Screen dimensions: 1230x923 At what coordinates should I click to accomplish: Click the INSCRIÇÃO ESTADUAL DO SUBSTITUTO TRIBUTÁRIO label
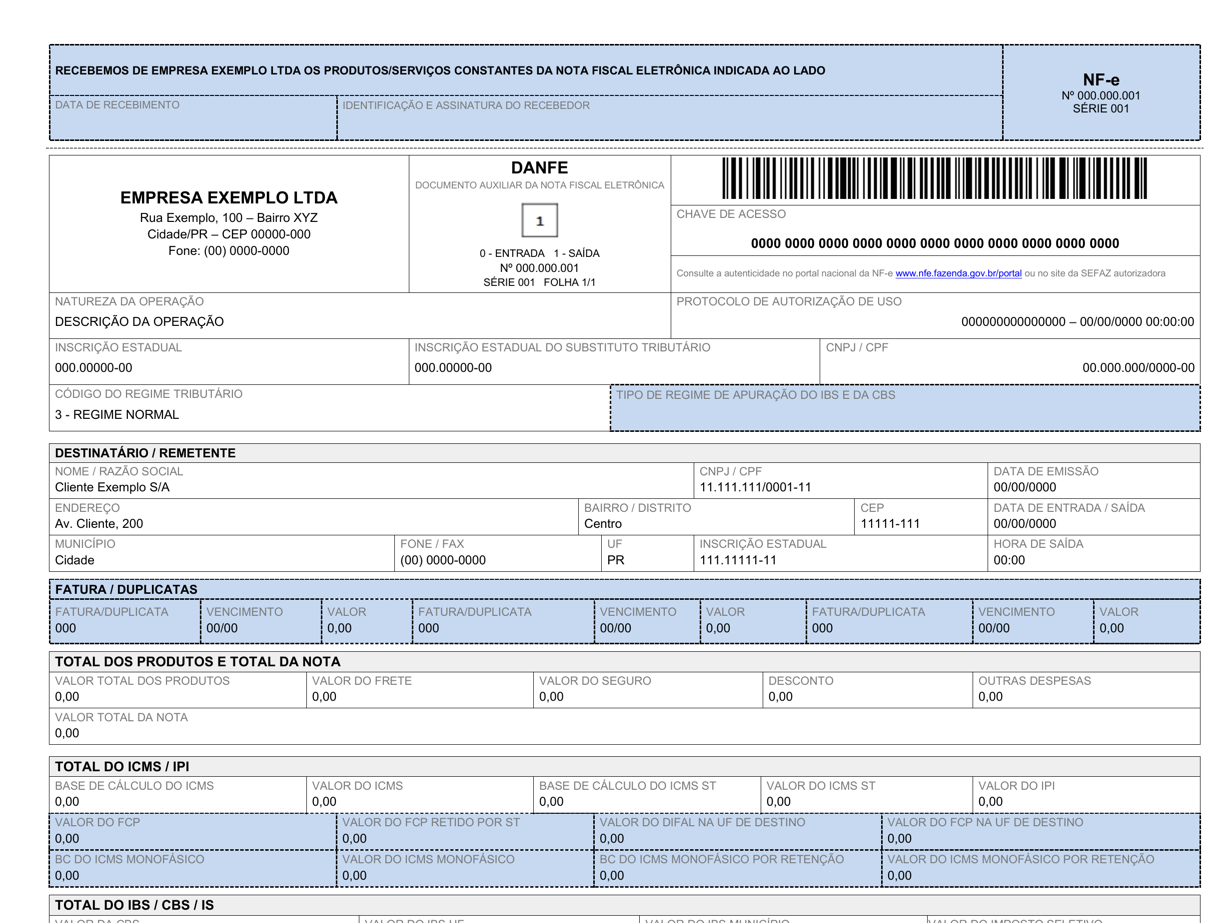(563, 347)
